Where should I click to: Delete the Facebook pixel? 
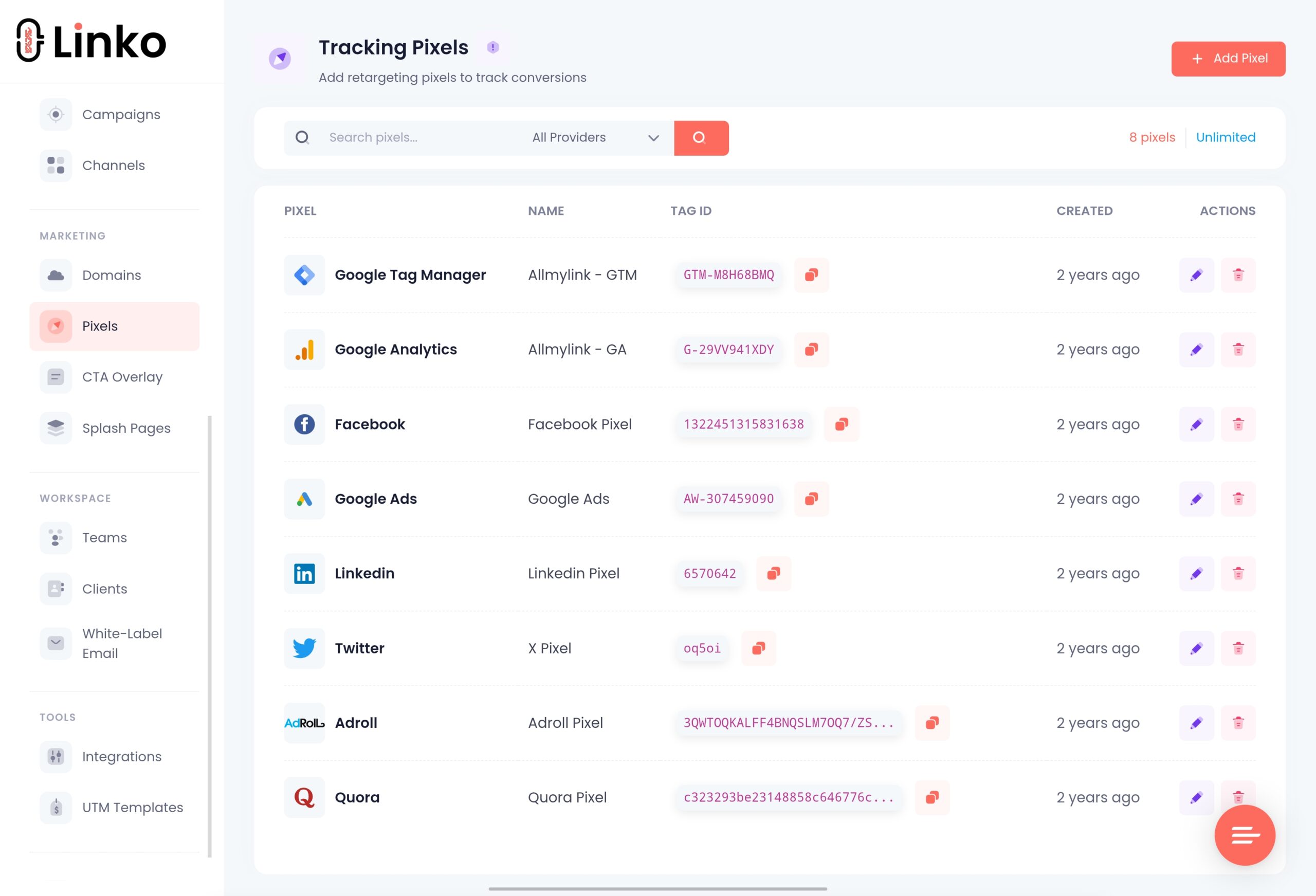click(x=1238, y=424)
